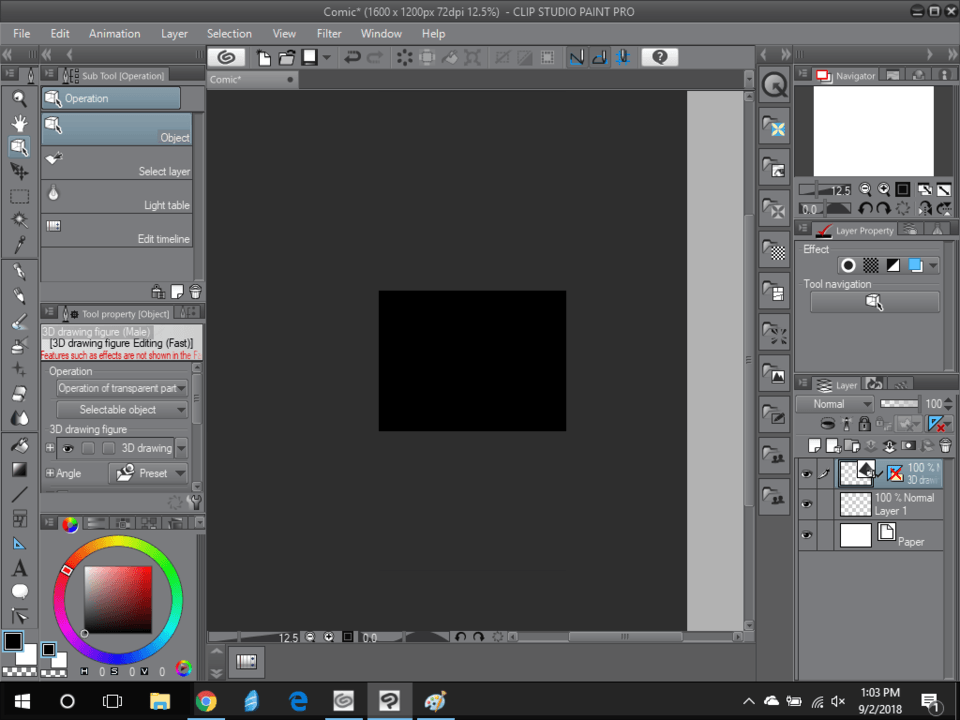
Task: Select the Operation cube tool in toolbox
Action: coord(20,147)
